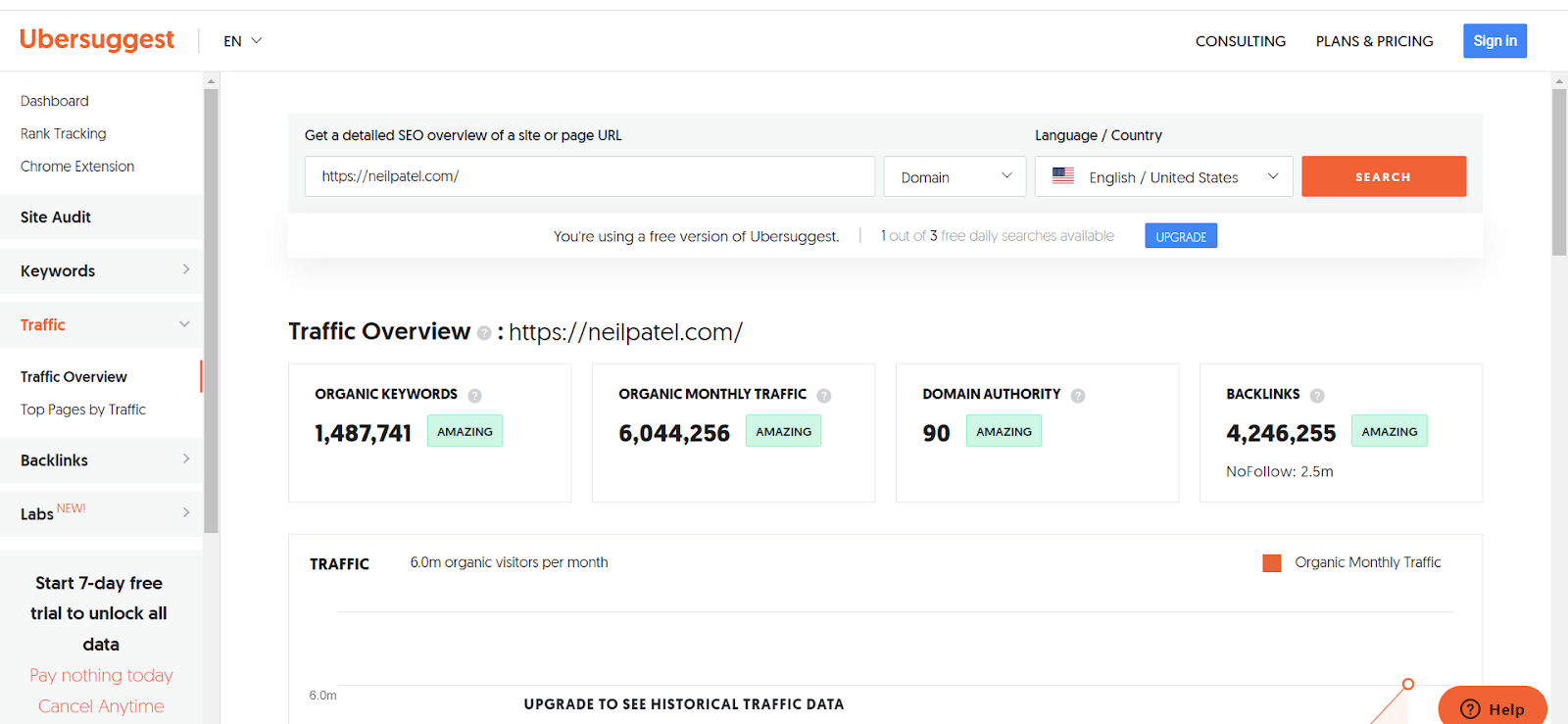Click the sidebar scroll-up arrow
The width and height of the screenshot is (1568, 724).
click(211, 81)
